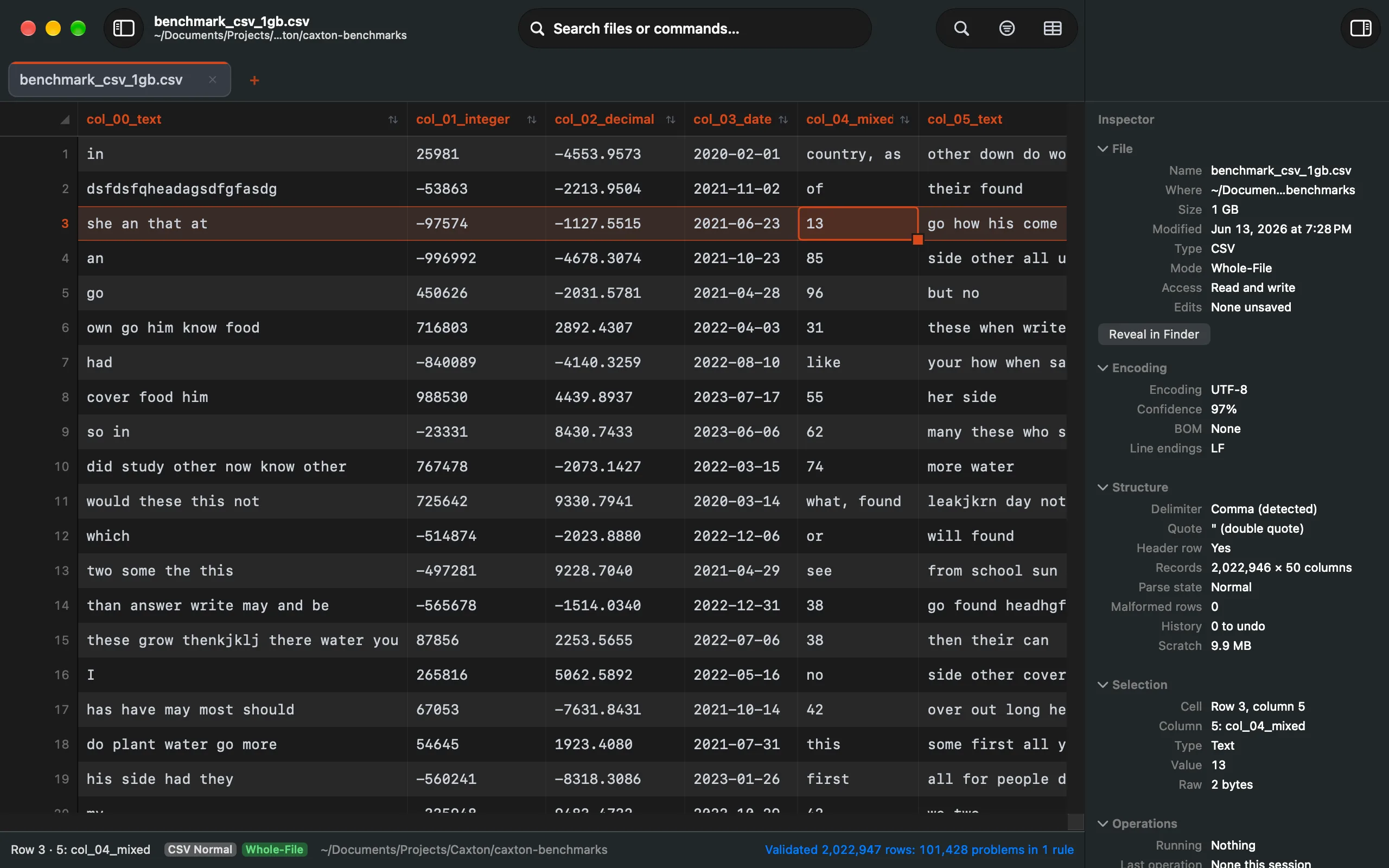Screen dimensions: 1389x868
Task: Click cell 'dsfdsfqheadagsdfgfasdg'
Action: click(x=242, y=189)
